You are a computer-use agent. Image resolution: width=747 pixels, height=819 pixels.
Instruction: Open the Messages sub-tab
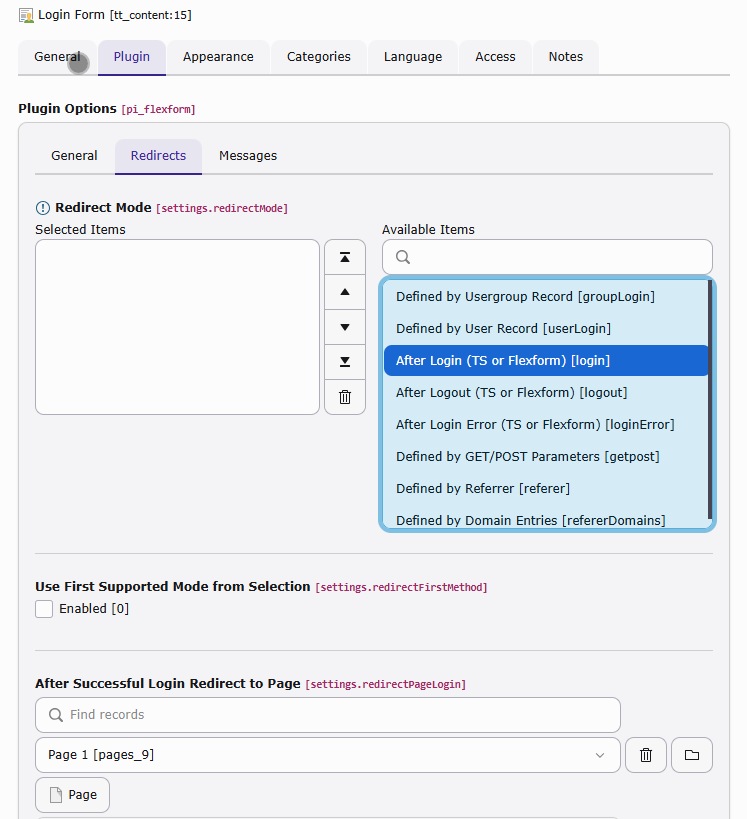point(248,156)
